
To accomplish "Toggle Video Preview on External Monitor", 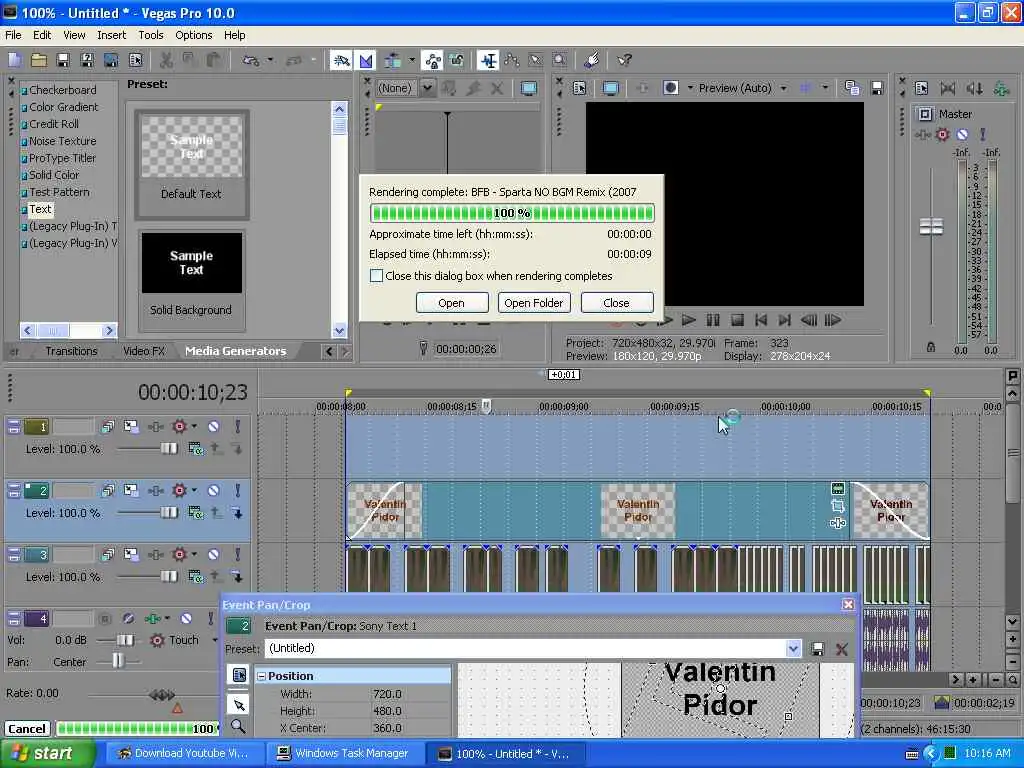I will pyautogui.click(x=610, y=88).
